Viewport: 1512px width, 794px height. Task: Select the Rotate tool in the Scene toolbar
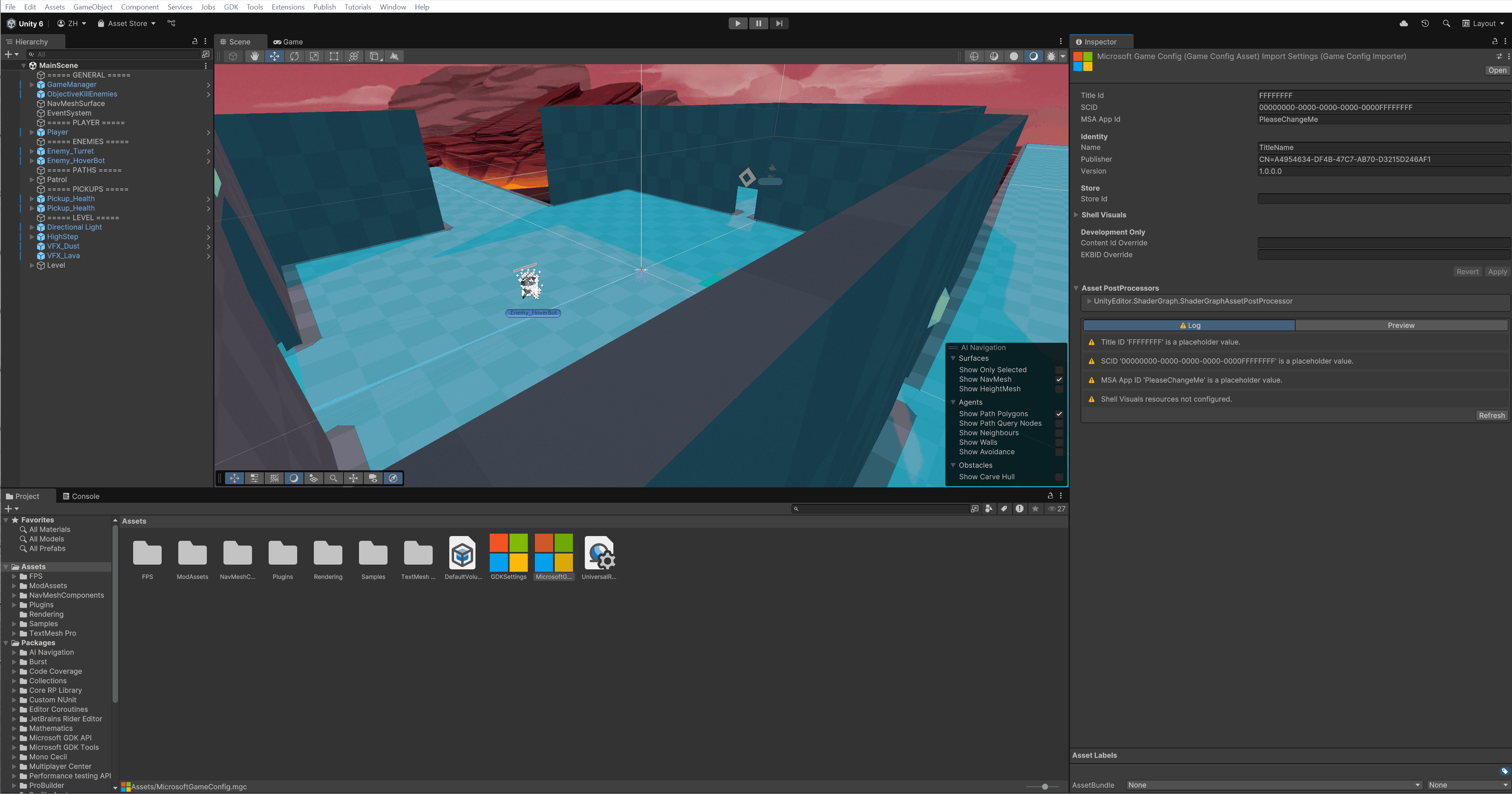tap(294, 56)
